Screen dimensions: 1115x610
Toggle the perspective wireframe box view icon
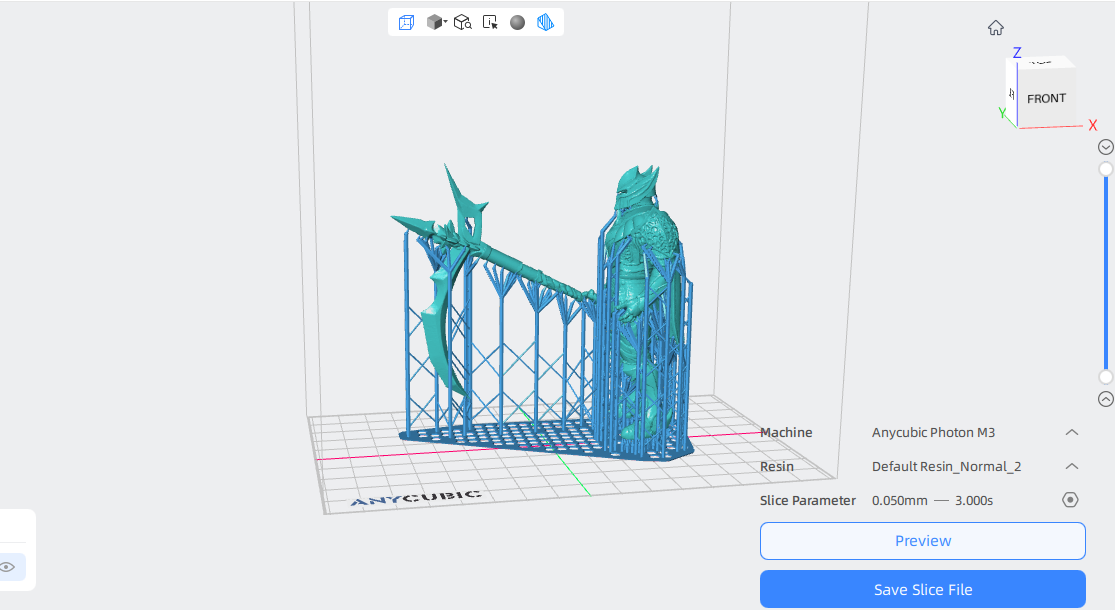[x=406, y=23]
